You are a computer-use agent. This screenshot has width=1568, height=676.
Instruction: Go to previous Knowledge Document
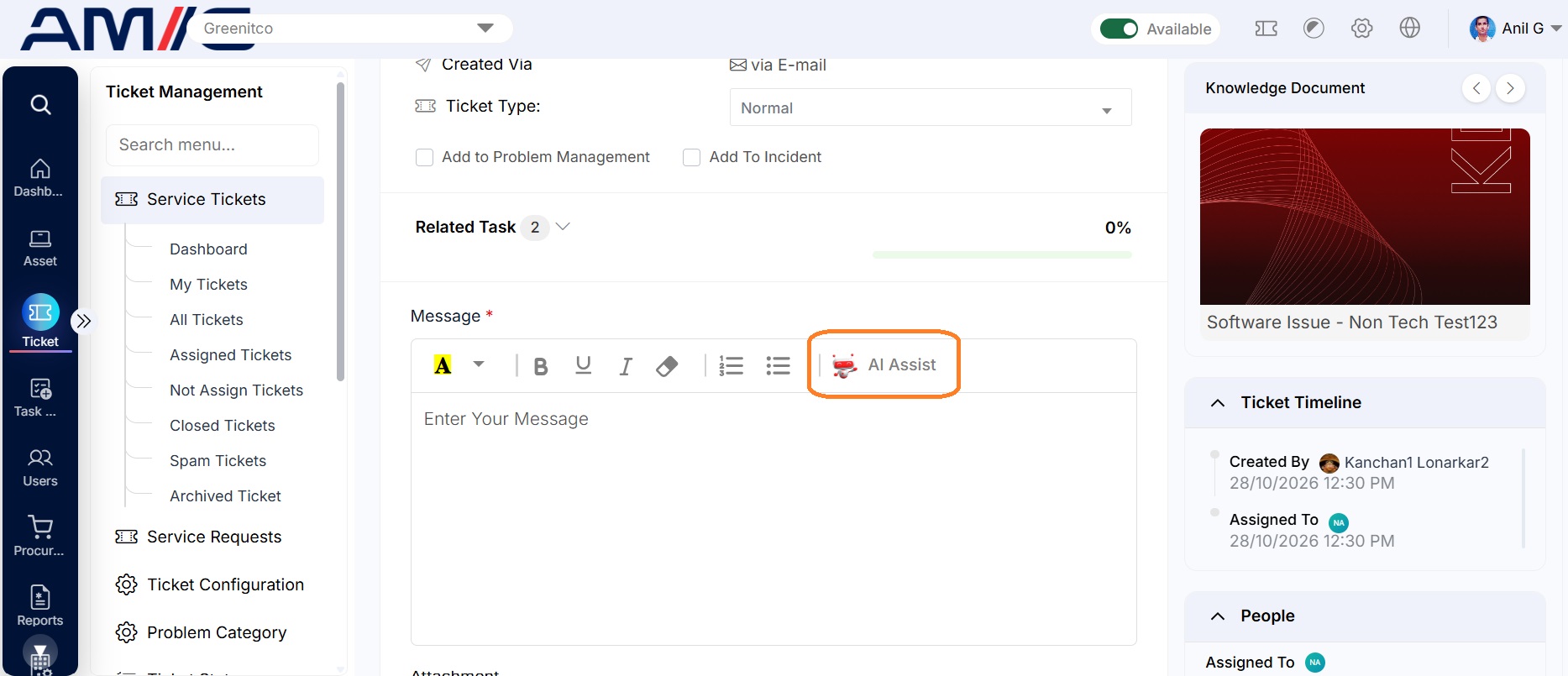(1476, 88)
